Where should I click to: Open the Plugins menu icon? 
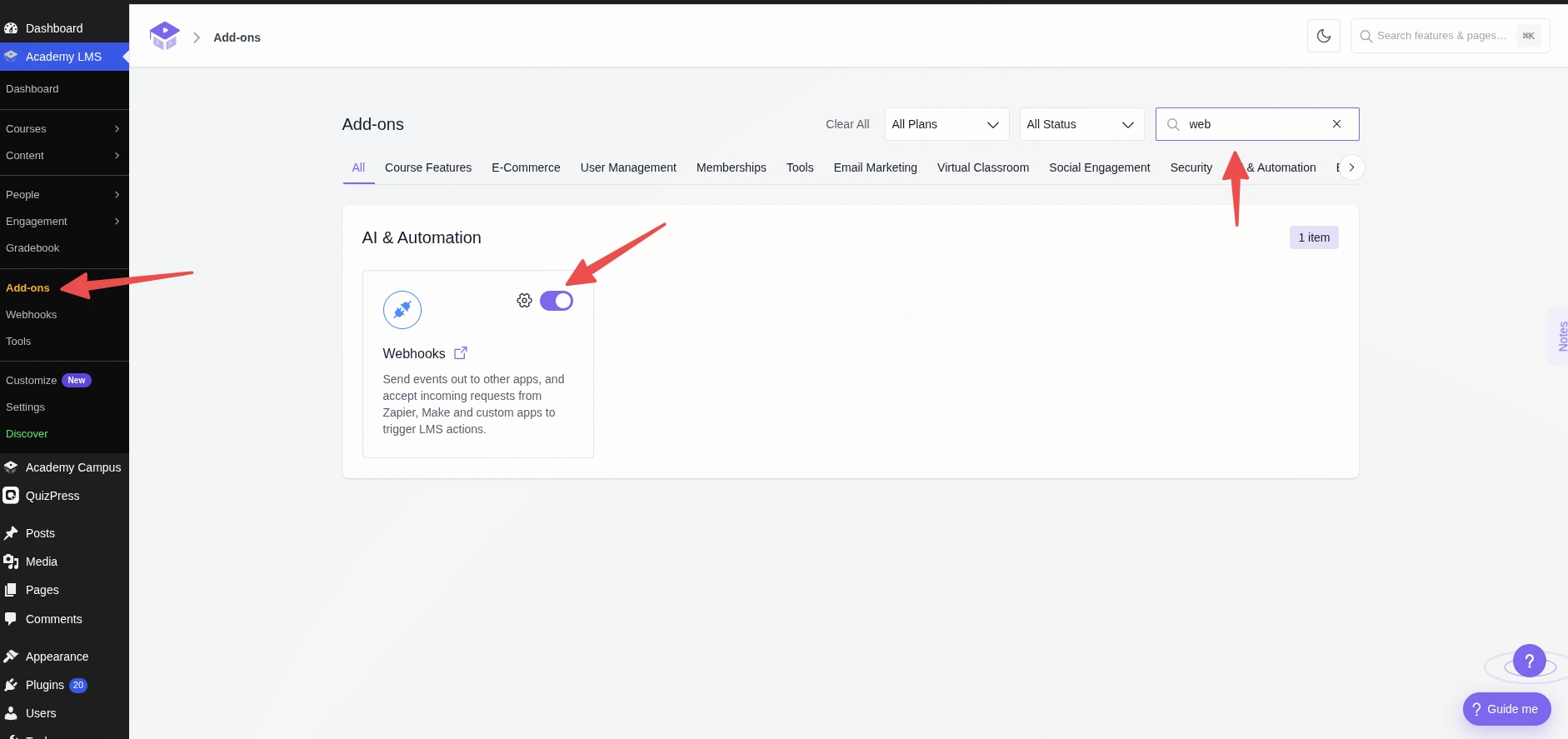[11, 685]
